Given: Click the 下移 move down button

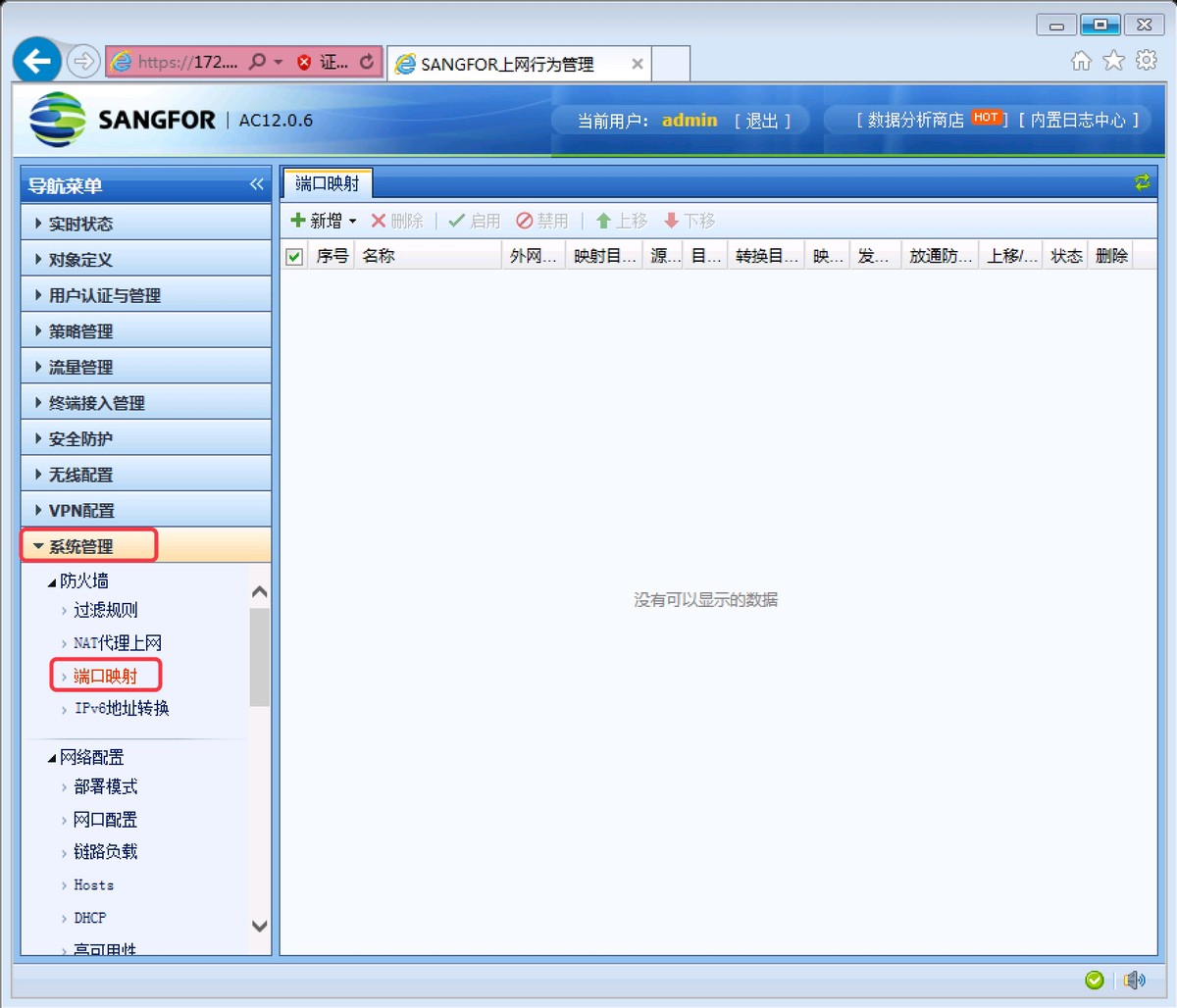Looking at the screenshot, I should [690, 221].
